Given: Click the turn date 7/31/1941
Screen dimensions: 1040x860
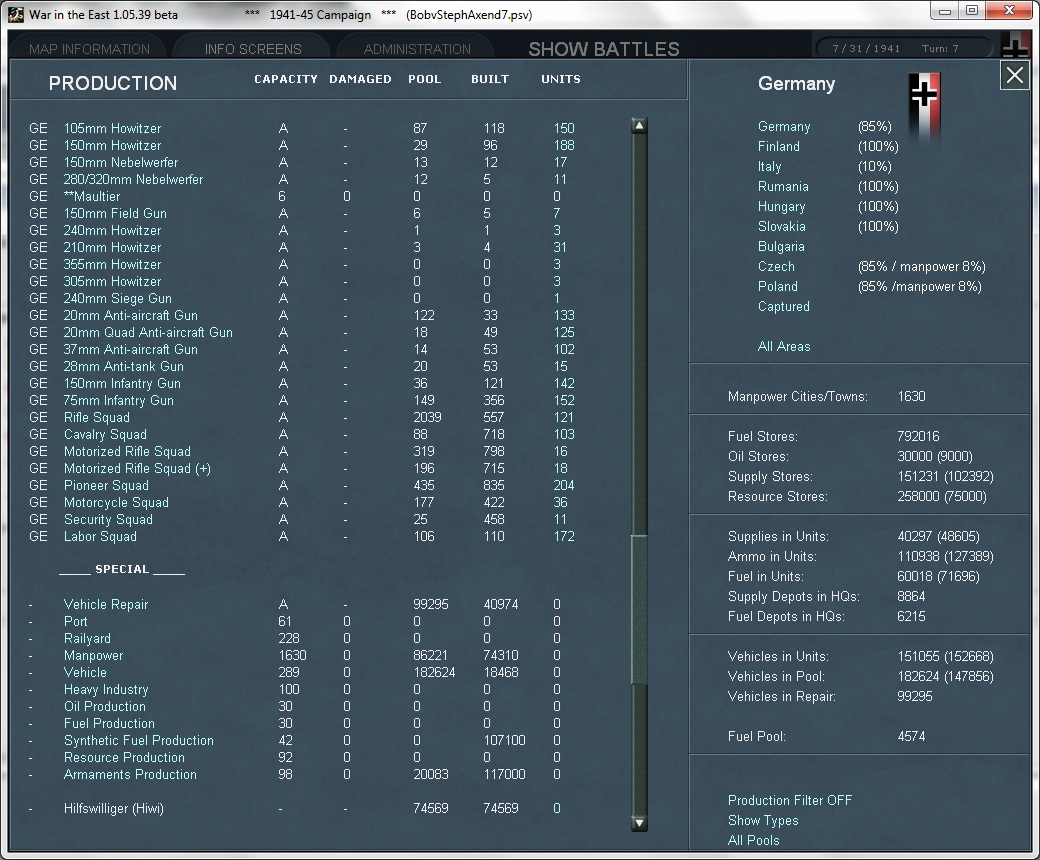Looking at the screenshot, I should point(866,48).
